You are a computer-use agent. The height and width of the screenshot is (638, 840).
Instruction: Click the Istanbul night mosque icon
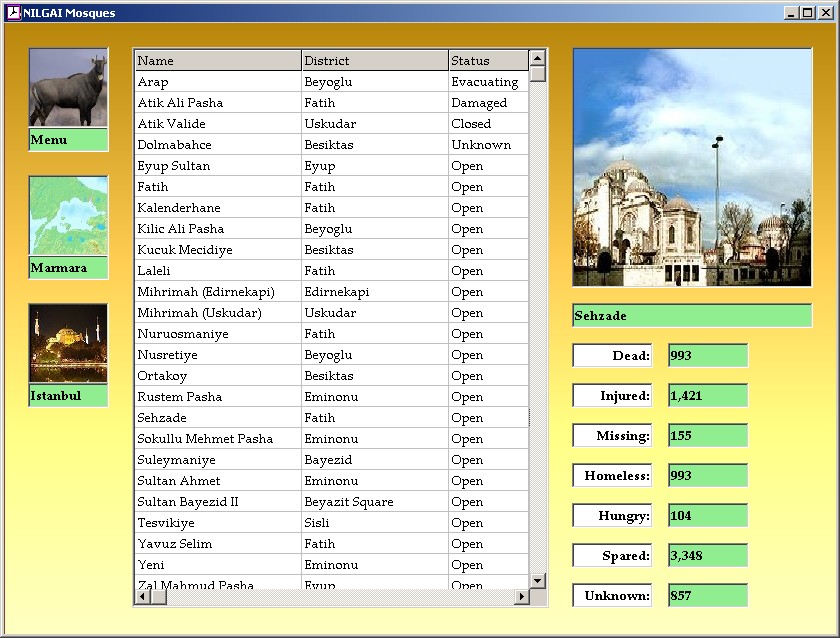68,343
